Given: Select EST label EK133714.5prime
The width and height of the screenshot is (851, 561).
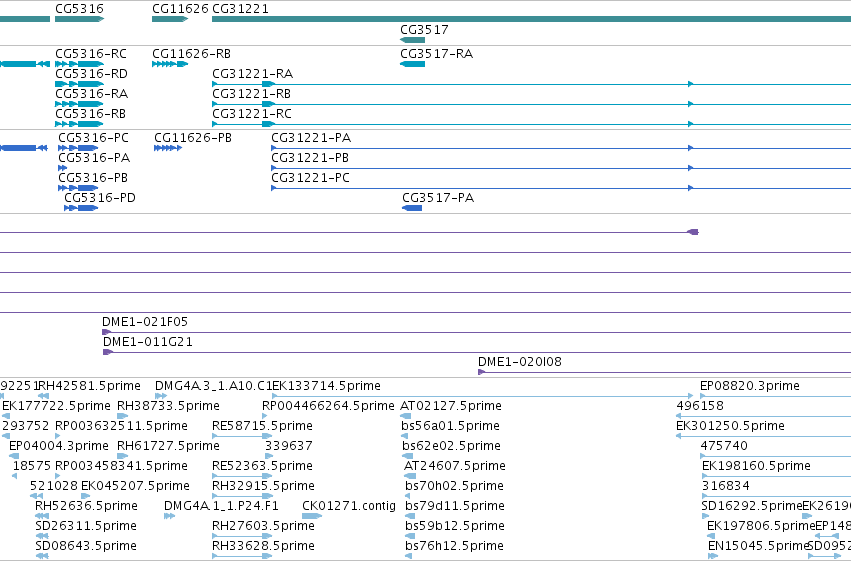Looking at the screenshot, I should [x=326, y=386].
